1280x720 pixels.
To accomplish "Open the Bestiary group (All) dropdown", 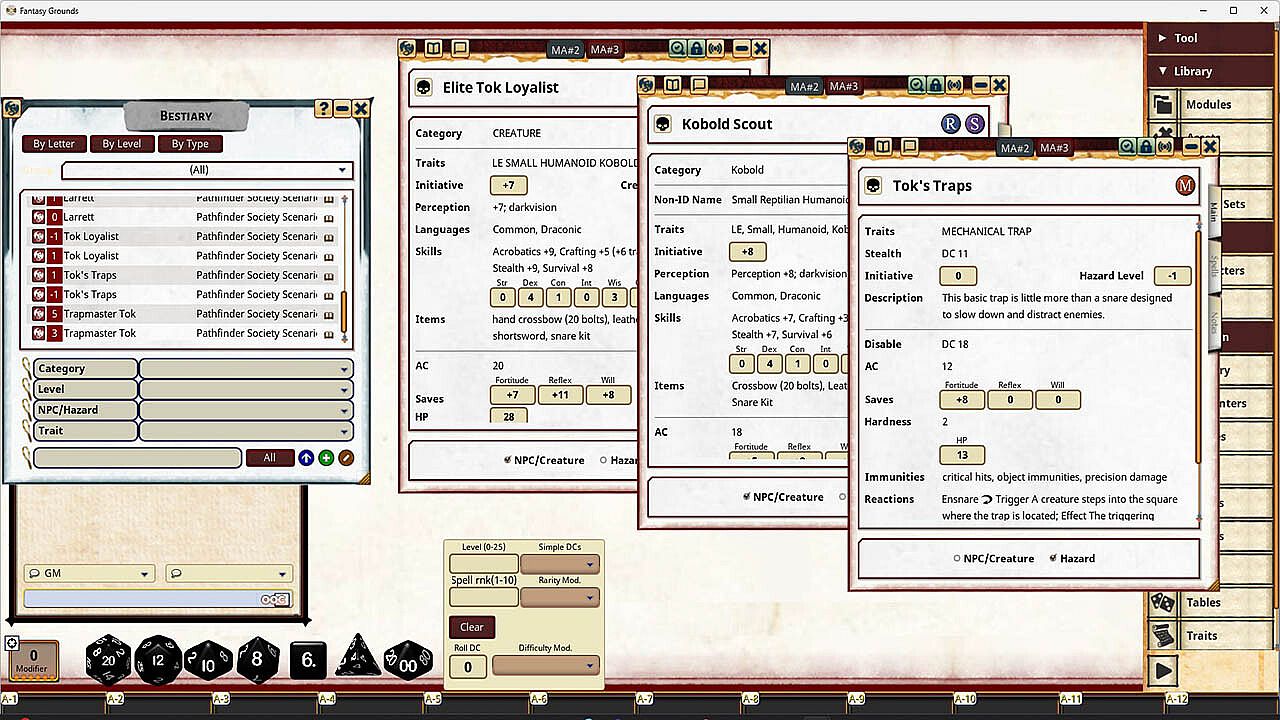I will pos(208,170).
